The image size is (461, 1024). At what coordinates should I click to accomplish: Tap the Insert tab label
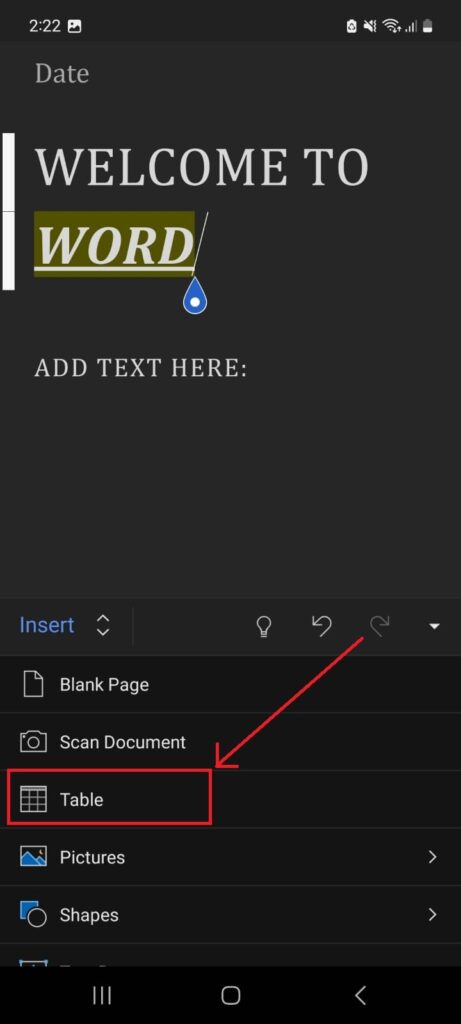[47, 625]
